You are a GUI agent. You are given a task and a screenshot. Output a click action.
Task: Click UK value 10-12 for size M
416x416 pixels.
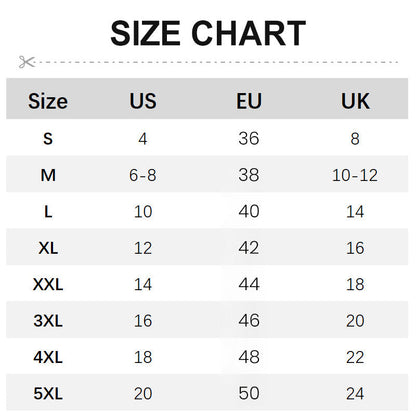coord(355,175)
